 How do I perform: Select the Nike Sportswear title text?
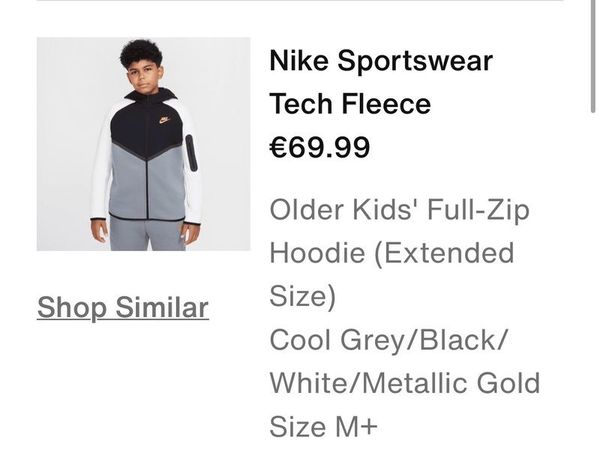(381, 61)
